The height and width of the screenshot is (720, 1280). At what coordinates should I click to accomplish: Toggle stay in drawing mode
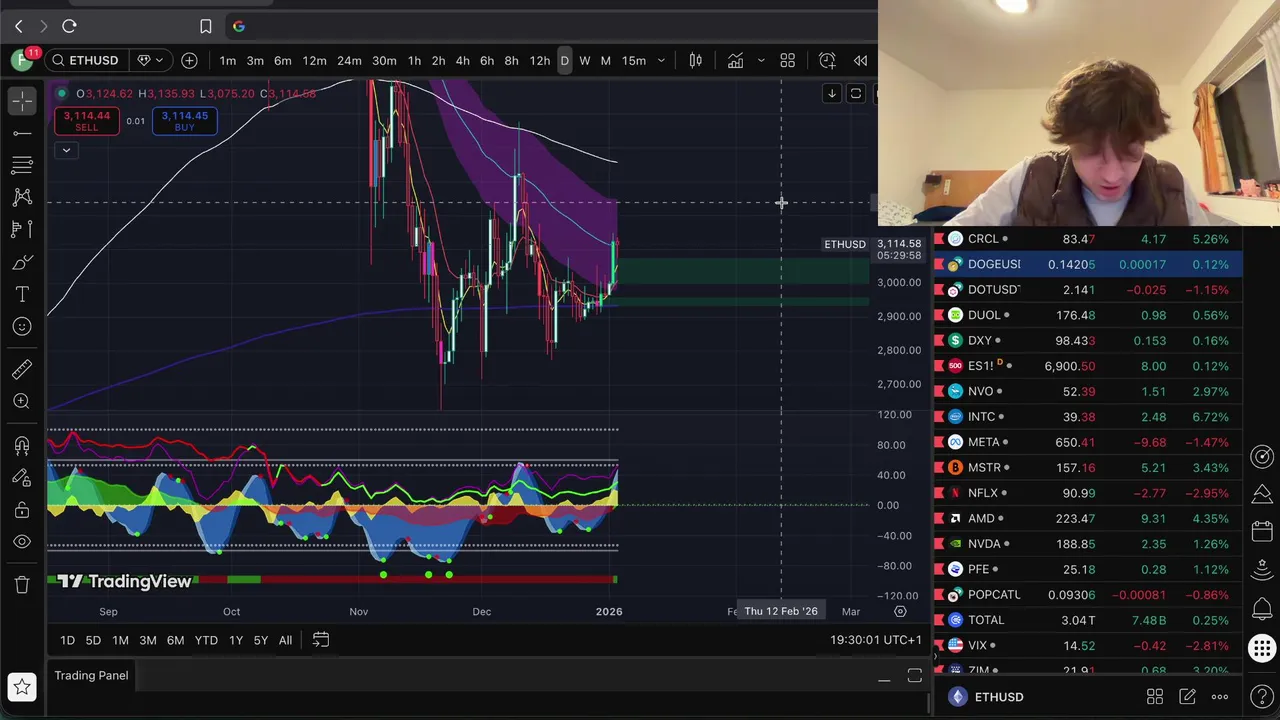22,478
